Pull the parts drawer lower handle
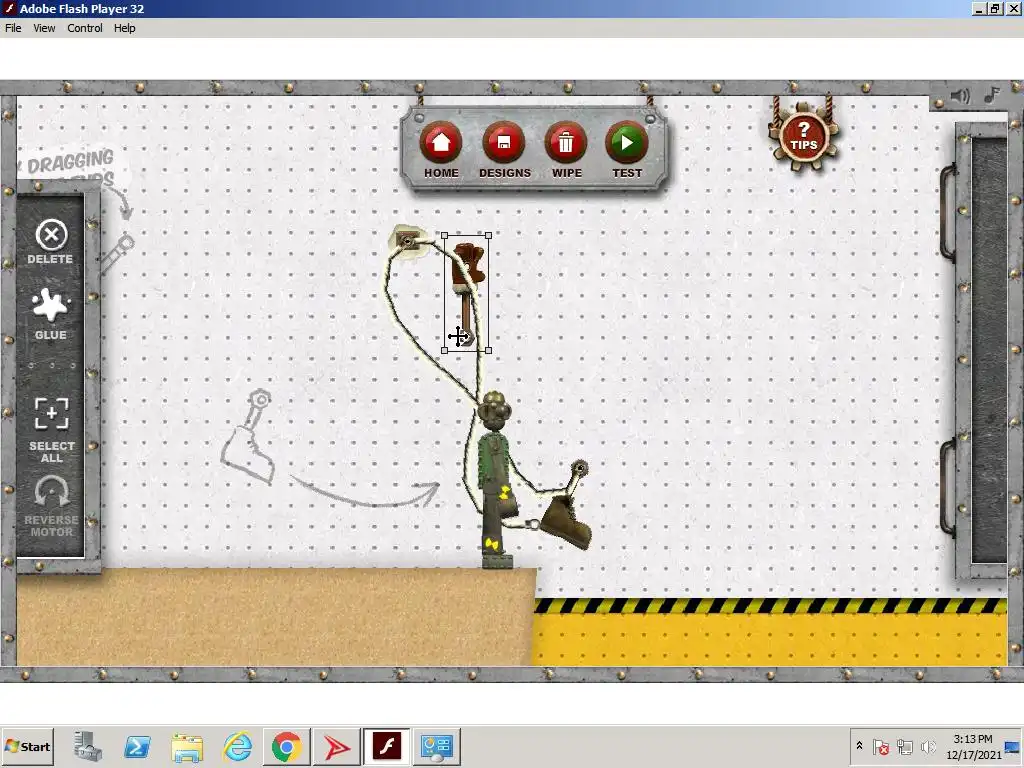 tap(946, 487)
